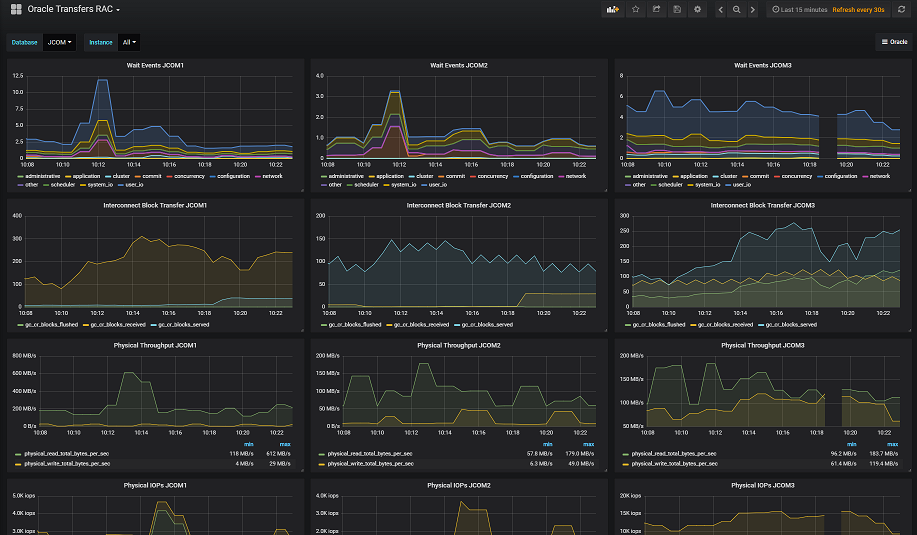The height and width of the screenshot is (535, 917).
Task: Toggle gc_cr_blocks_flushed in Interconnect JCOM3 legend
Action: pos(659,325)
